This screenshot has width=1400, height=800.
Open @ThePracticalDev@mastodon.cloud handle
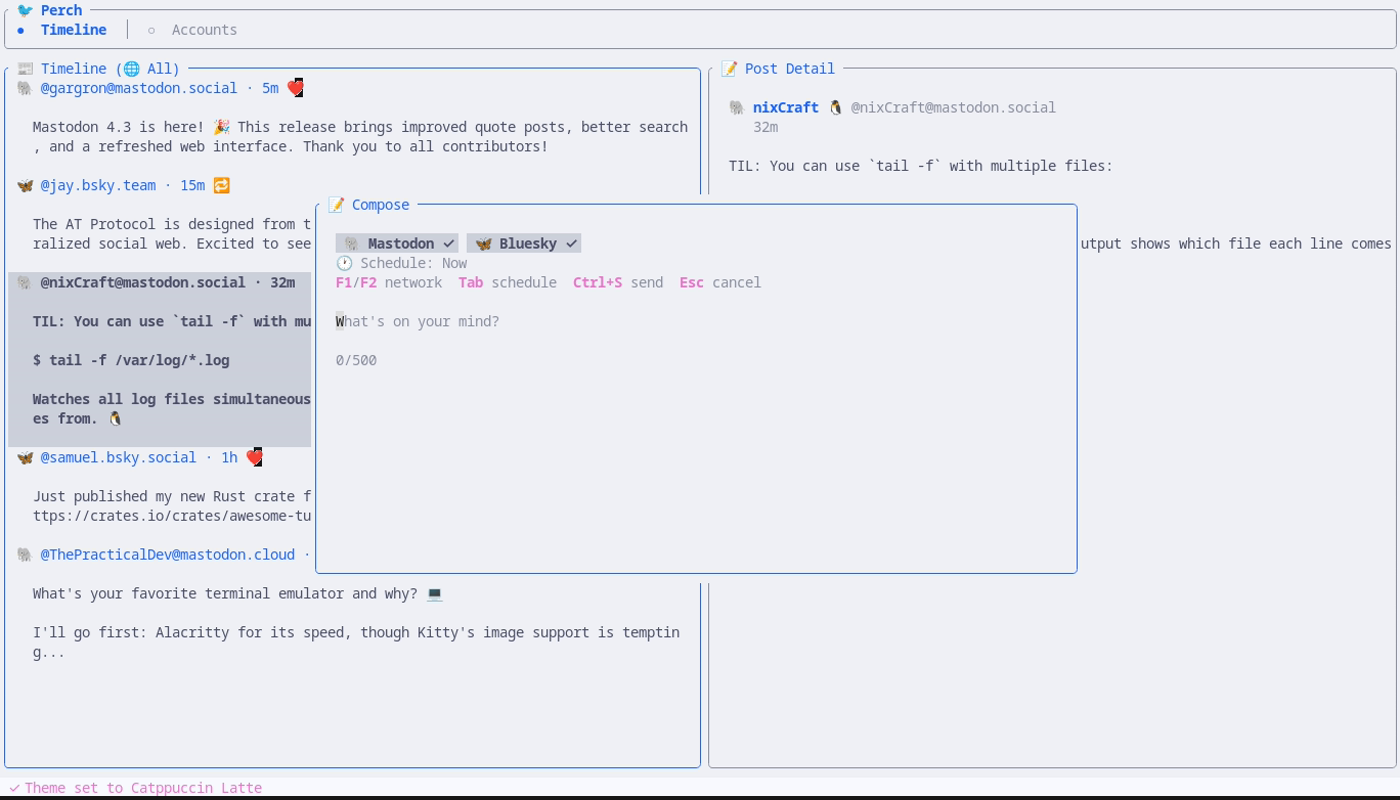[x=168, y=555]
